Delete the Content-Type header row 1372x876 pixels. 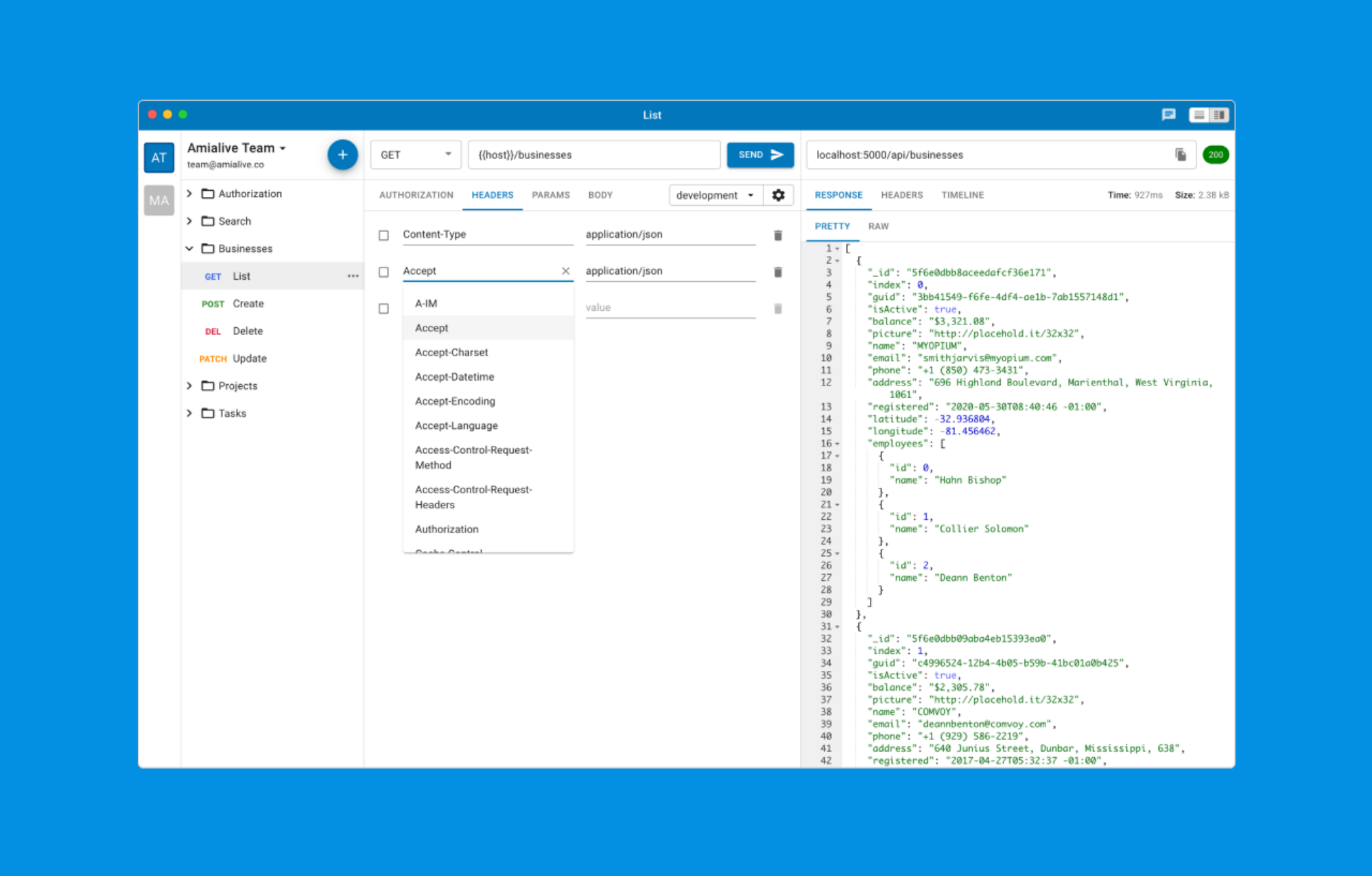point(778,235)
